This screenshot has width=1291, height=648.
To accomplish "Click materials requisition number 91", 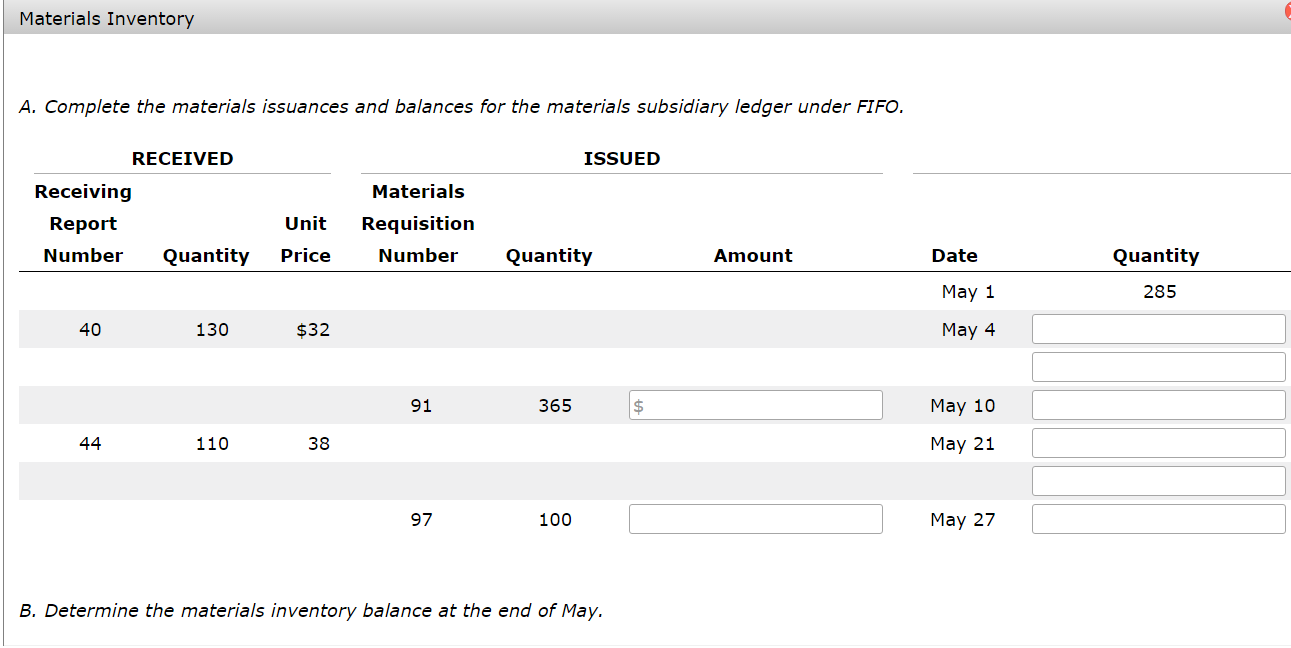I will [422, 404].
